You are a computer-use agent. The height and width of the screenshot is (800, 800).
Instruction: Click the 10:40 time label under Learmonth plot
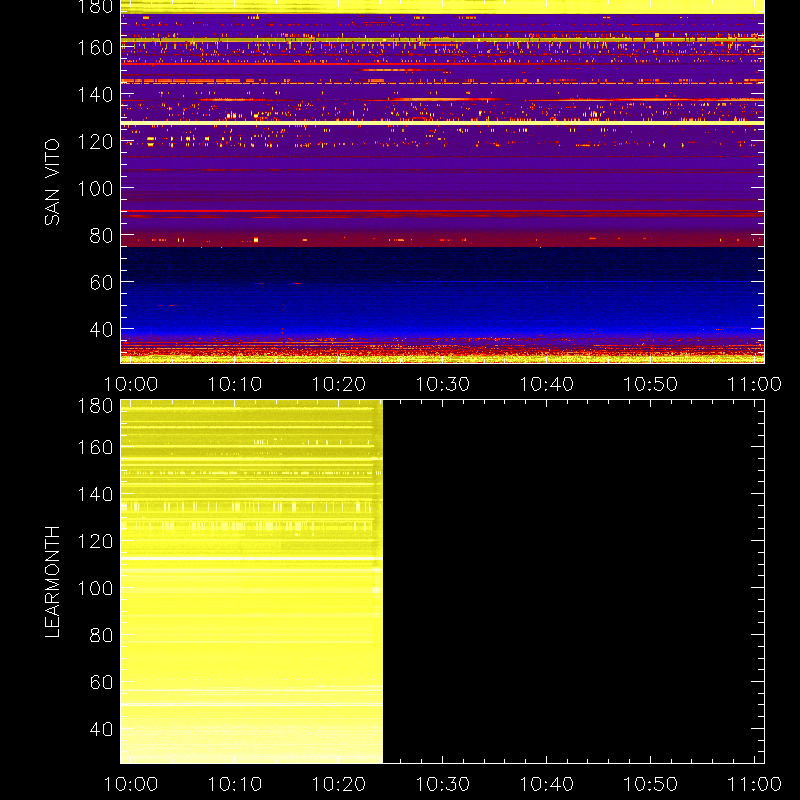[546, 784]
